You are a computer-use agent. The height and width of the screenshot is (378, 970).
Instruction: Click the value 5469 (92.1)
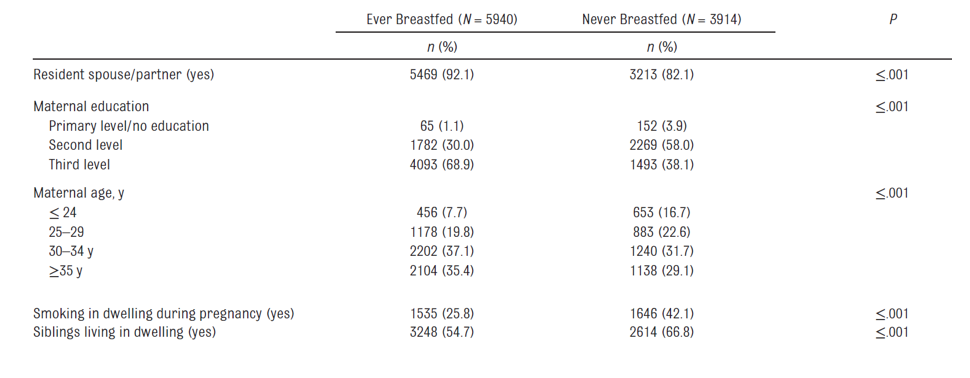click(x=442, y=75)
